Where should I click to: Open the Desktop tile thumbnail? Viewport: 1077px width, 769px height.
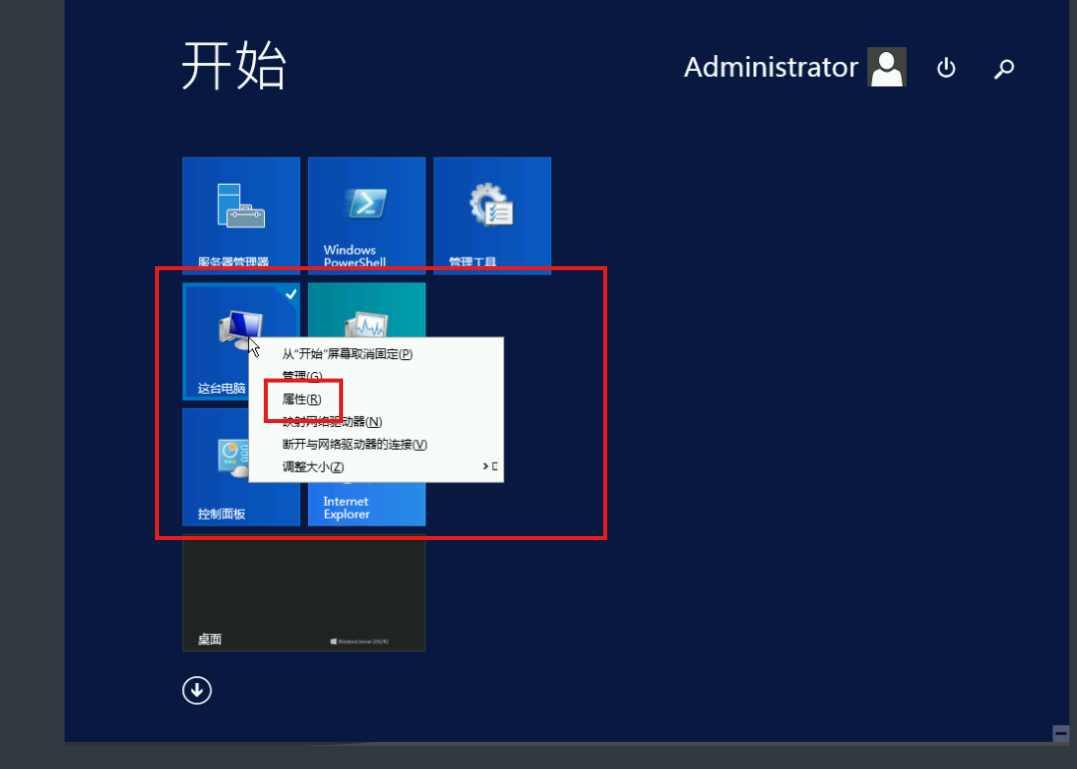pyautogui.click(x=303, y=594)
